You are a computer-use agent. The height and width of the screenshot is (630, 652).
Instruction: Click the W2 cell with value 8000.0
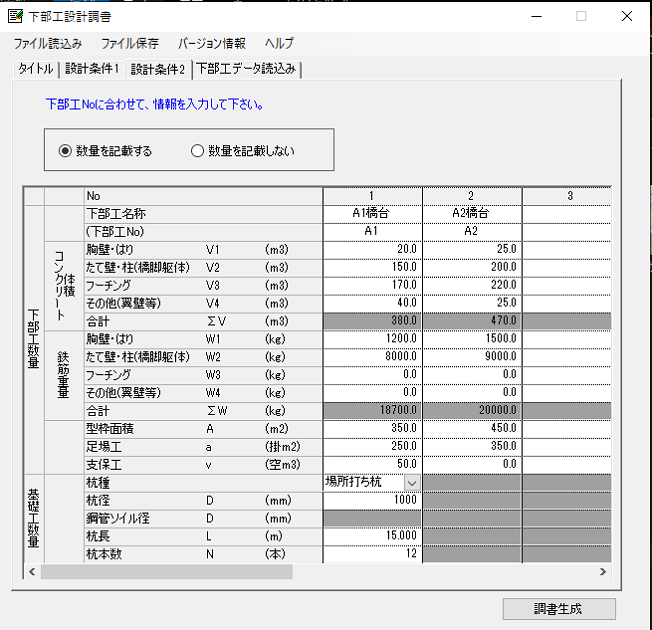coord(373,357)
